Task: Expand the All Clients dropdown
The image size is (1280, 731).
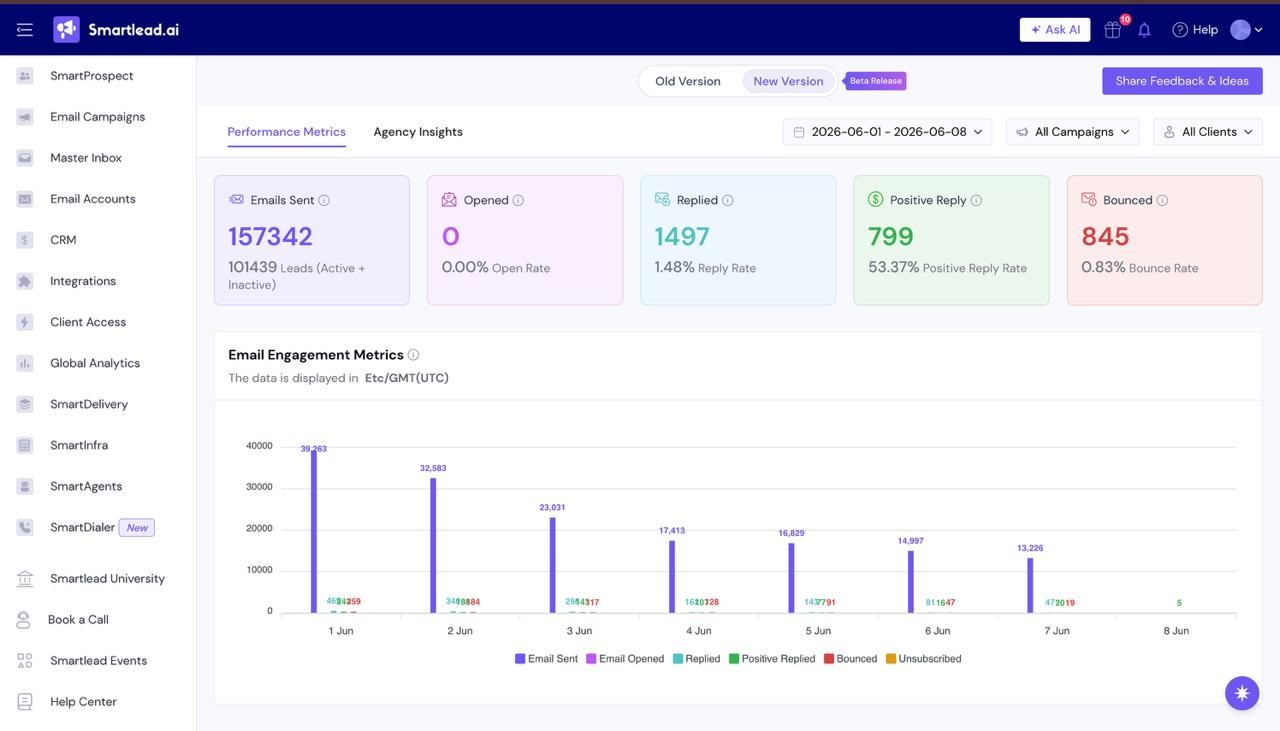Action: click(x=1208, y=132)
